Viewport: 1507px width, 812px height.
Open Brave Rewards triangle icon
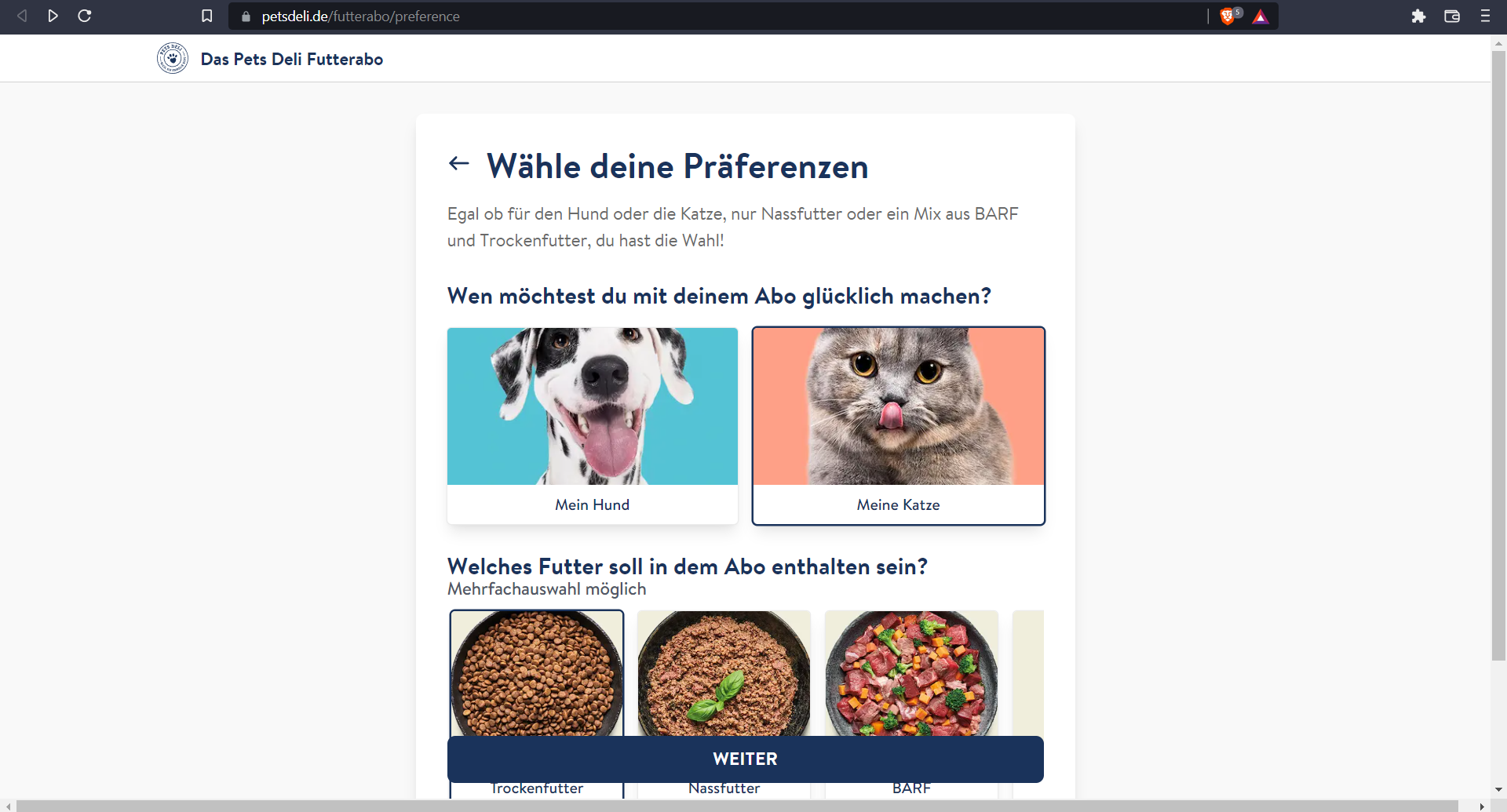1261,16
